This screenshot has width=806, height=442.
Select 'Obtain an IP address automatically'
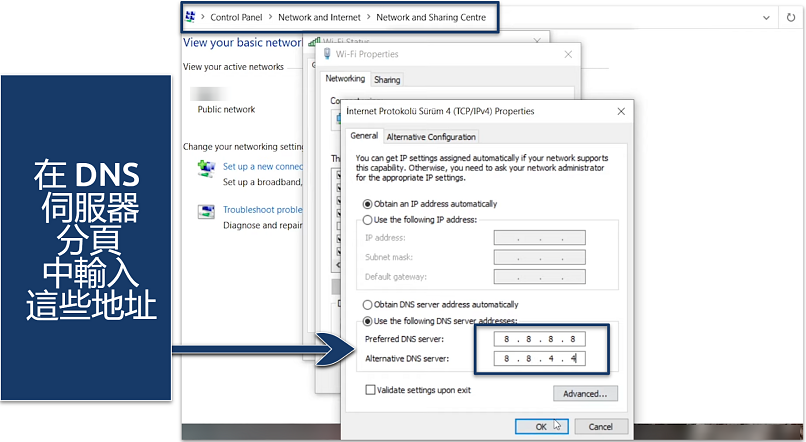pos(366,204)
